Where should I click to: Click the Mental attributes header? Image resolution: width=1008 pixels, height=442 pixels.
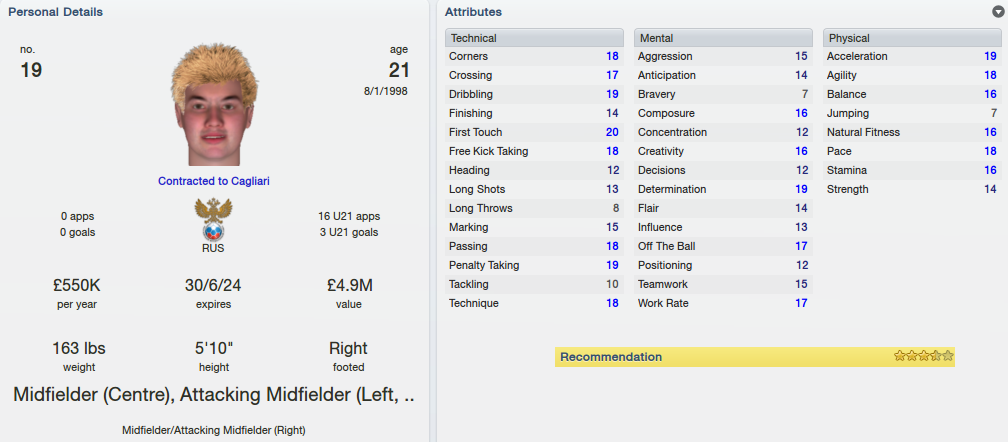coord(723,38)
